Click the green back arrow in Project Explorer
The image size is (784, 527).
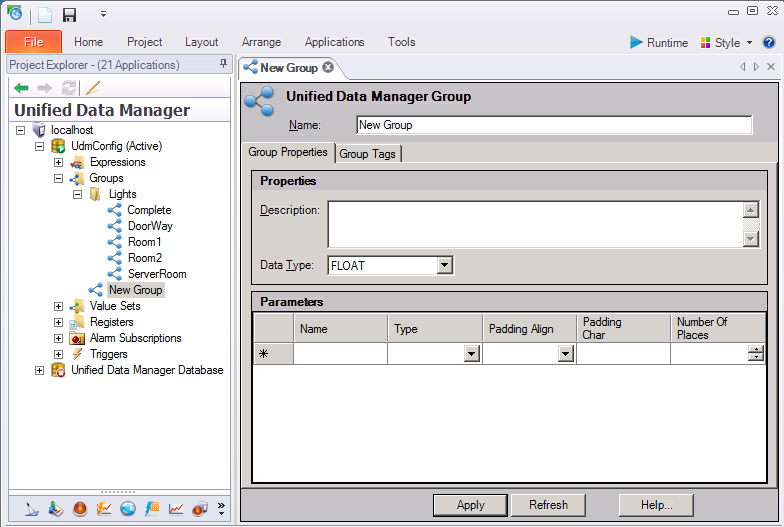tap(22, 88)
